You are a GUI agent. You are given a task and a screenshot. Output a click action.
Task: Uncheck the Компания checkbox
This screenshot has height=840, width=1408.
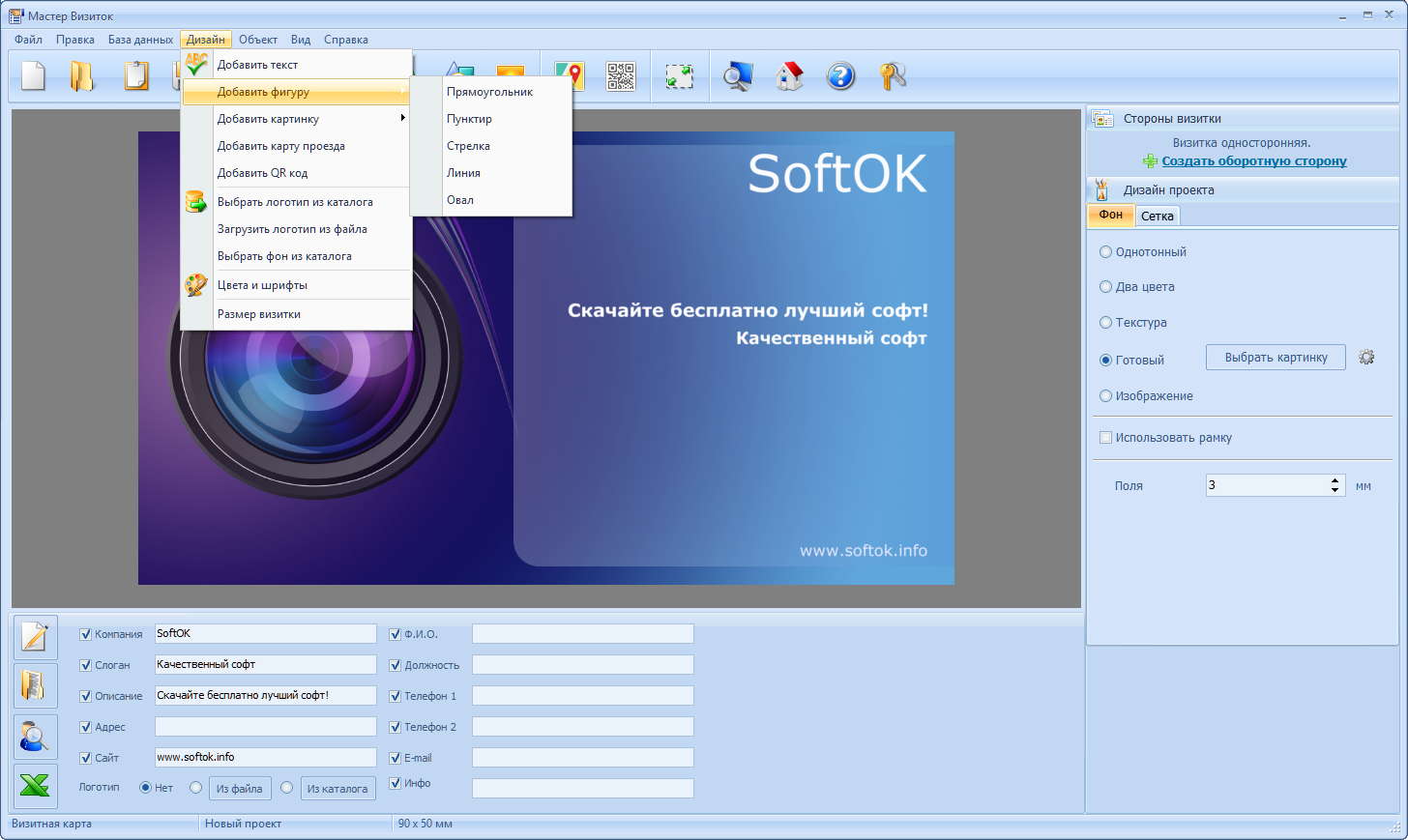(x=85, y=634)
